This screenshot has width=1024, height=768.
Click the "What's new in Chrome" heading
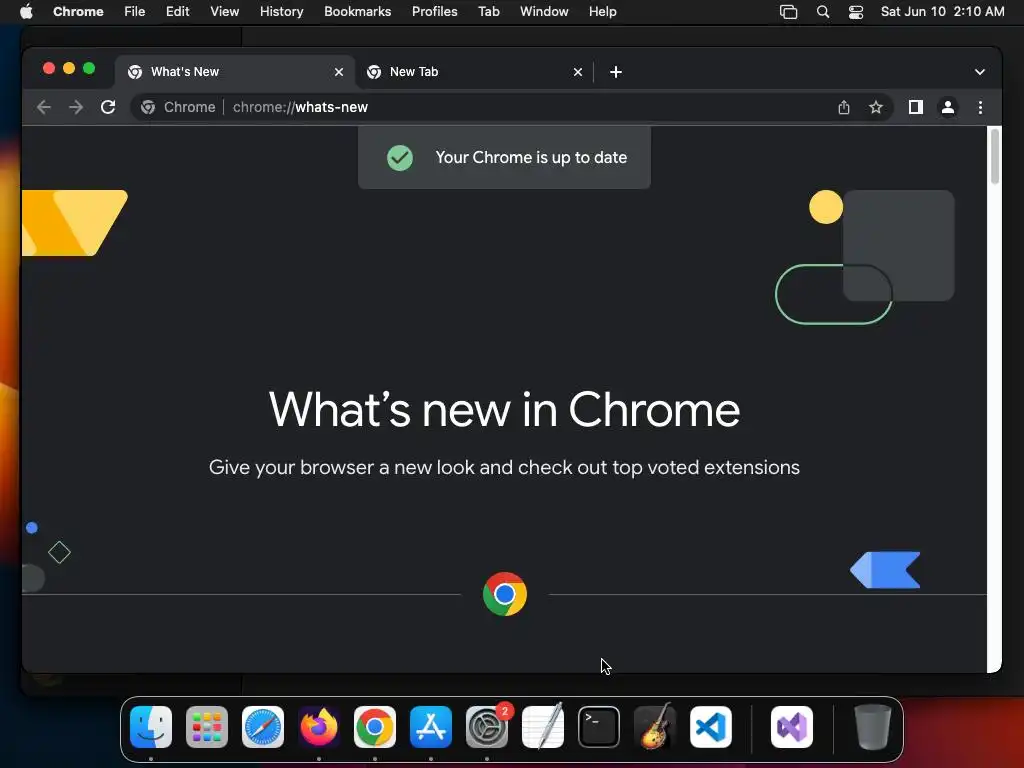pos(504,410)
